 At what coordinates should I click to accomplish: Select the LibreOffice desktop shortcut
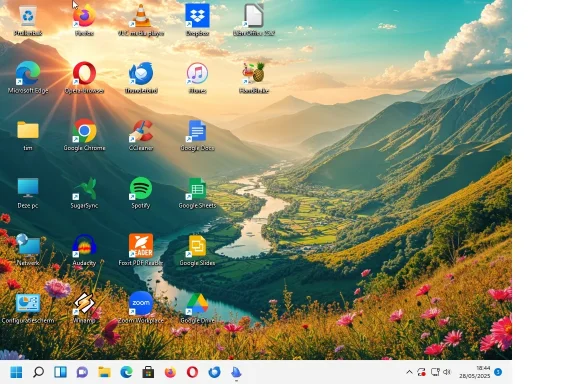[x=254, y=20]
